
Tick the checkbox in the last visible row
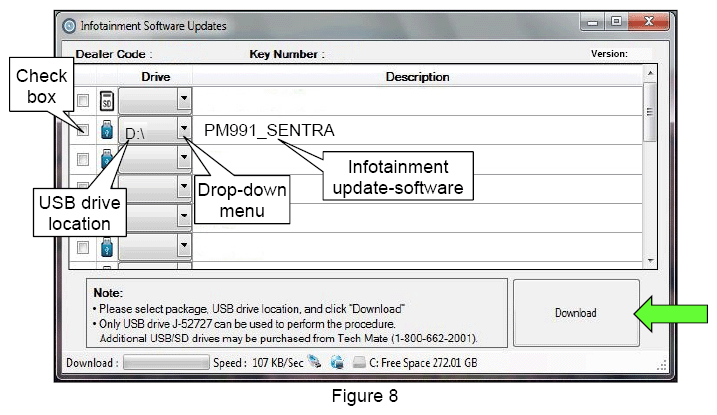[83, 246]
